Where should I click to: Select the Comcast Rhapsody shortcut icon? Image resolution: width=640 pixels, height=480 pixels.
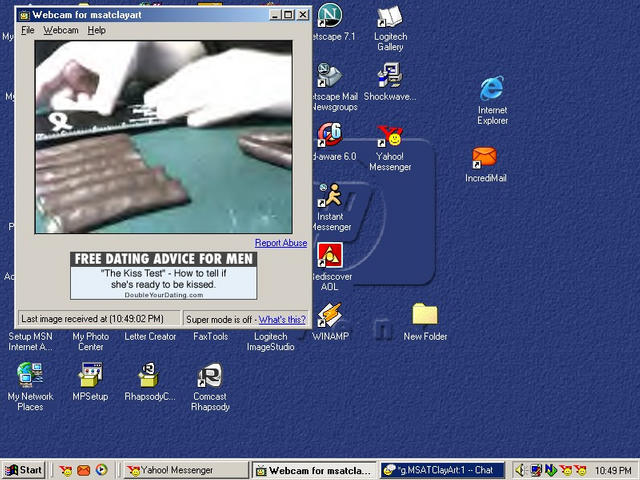[210, 375]
